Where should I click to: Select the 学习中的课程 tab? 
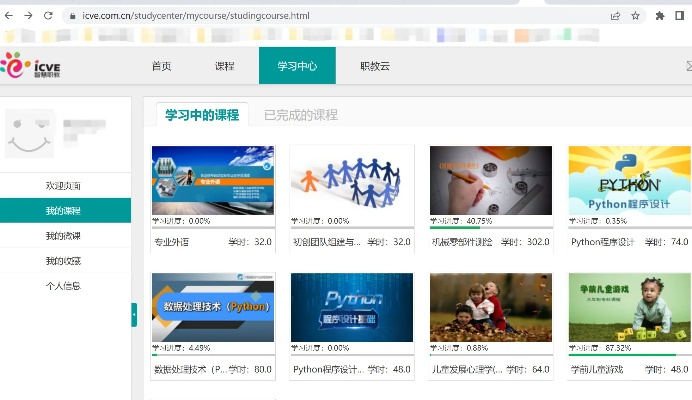tap(202, 115)
